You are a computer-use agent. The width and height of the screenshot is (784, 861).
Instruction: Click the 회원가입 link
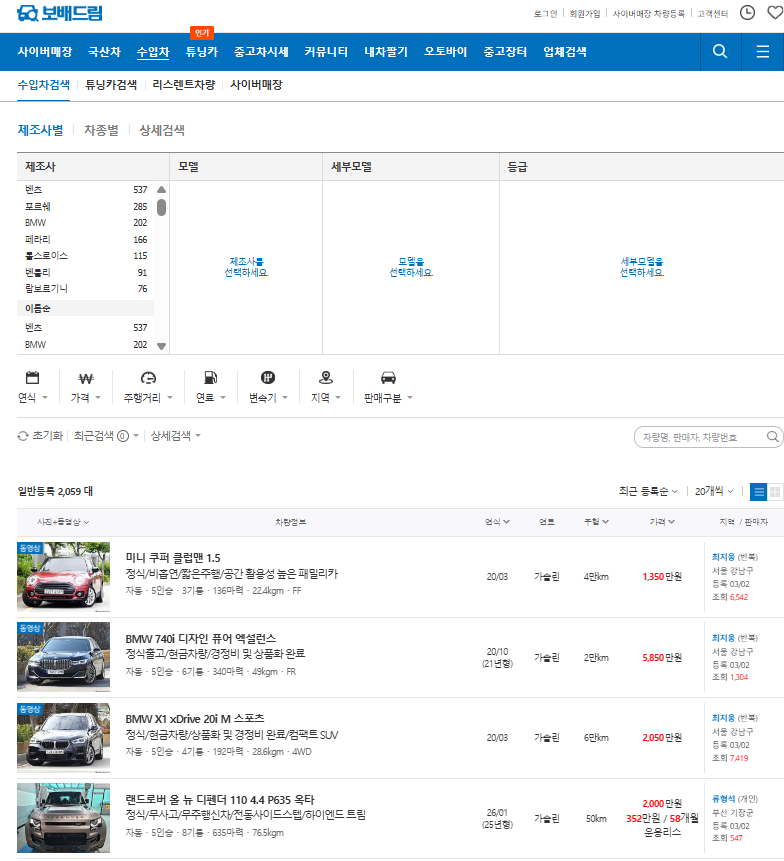[x=585, y=14]
